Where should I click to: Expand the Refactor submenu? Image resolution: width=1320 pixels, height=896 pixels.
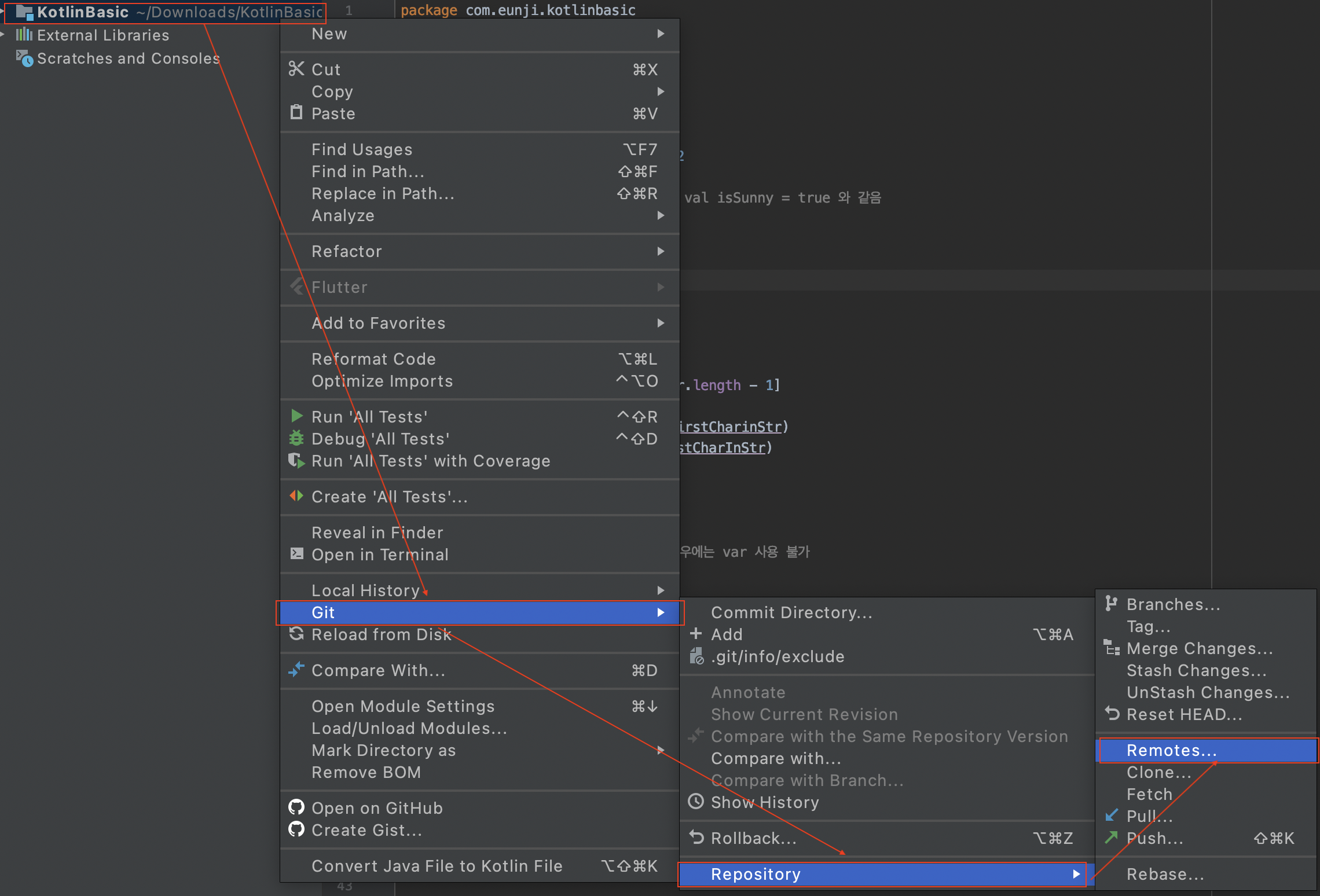661,251
